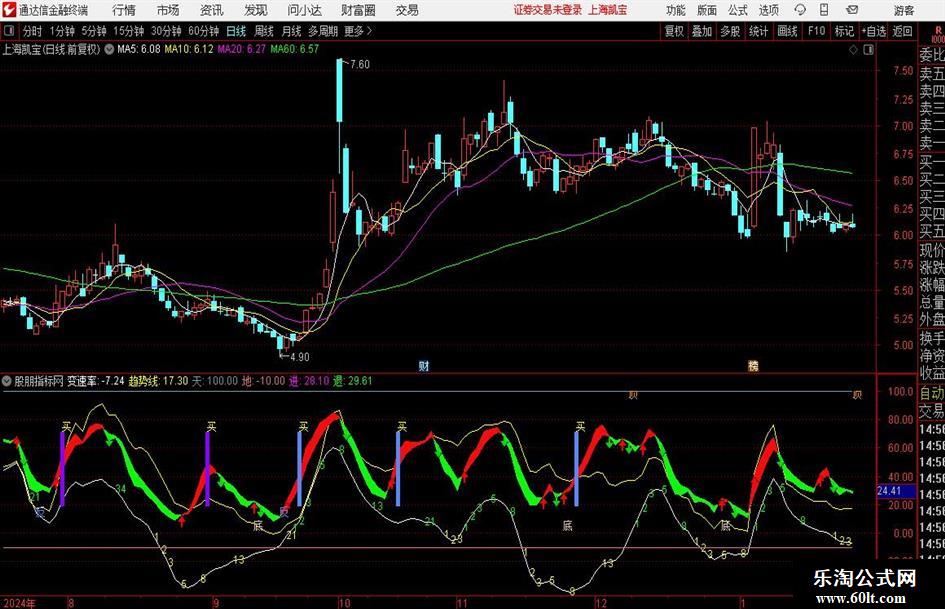Image resolution: width=945 pixels, height=609 pixels.
Task: Click the 上海凯宝 stock name in the title bar
Action: click(608, 10)
